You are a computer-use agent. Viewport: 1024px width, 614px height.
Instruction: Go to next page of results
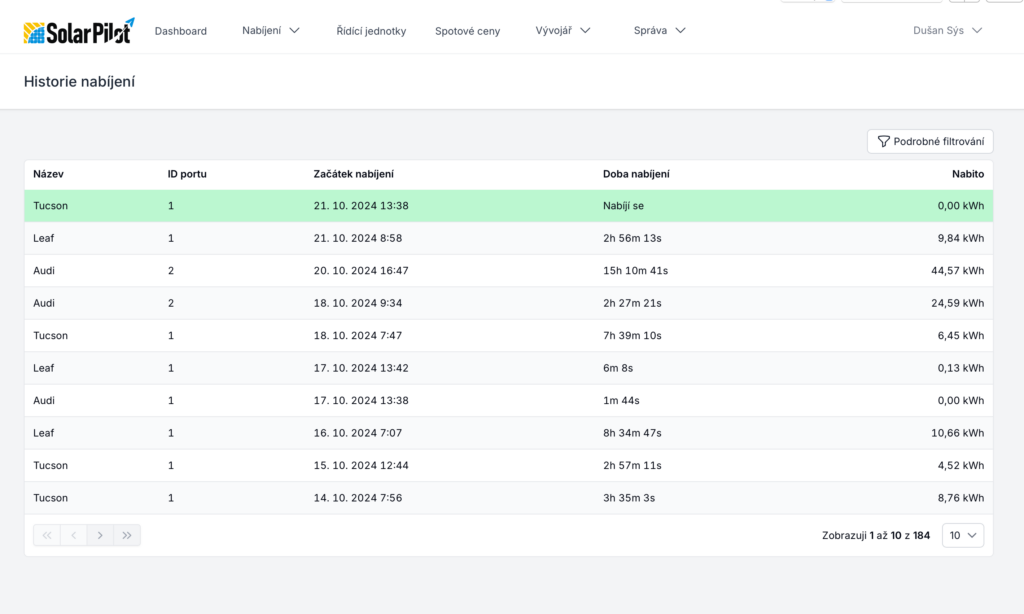[100, 536]
